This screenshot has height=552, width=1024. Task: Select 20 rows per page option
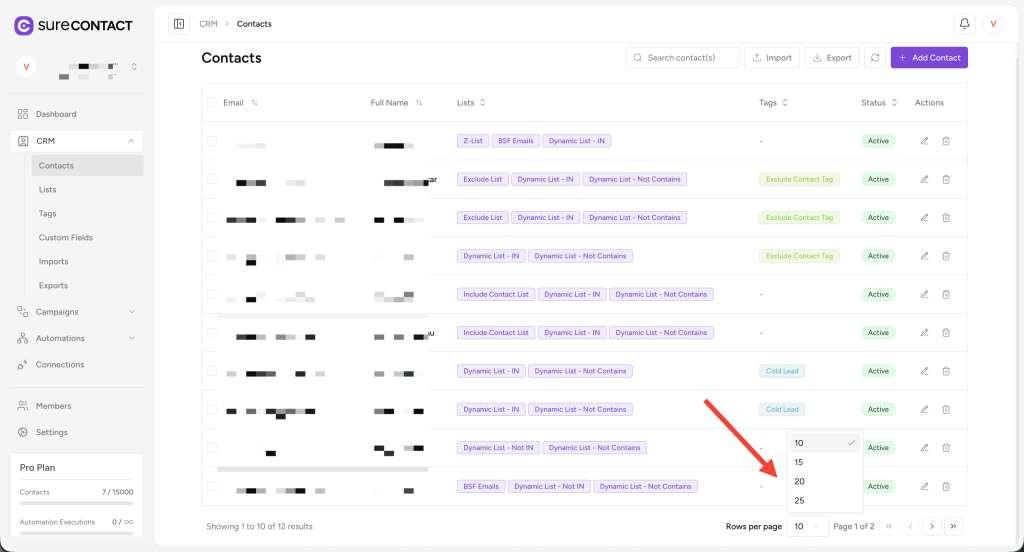pos(800,482)
